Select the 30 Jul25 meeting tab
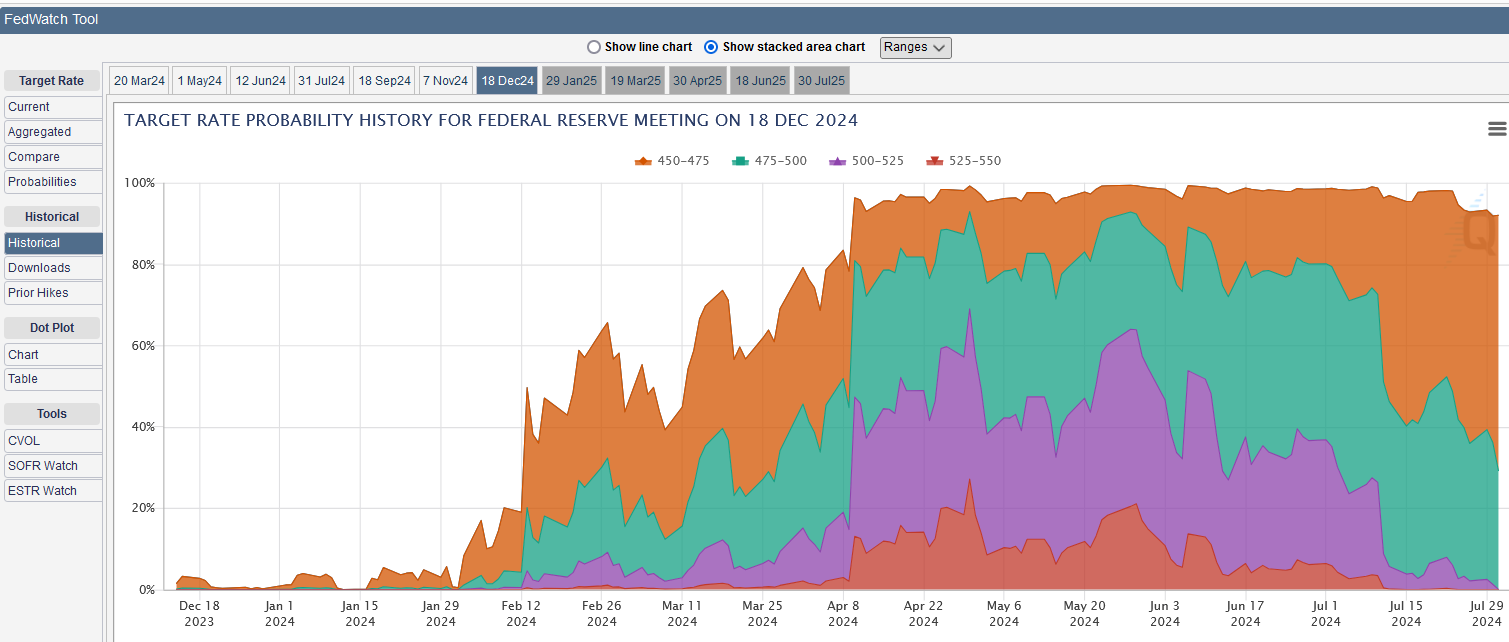 pyautogui.click(x=821, y=81)
